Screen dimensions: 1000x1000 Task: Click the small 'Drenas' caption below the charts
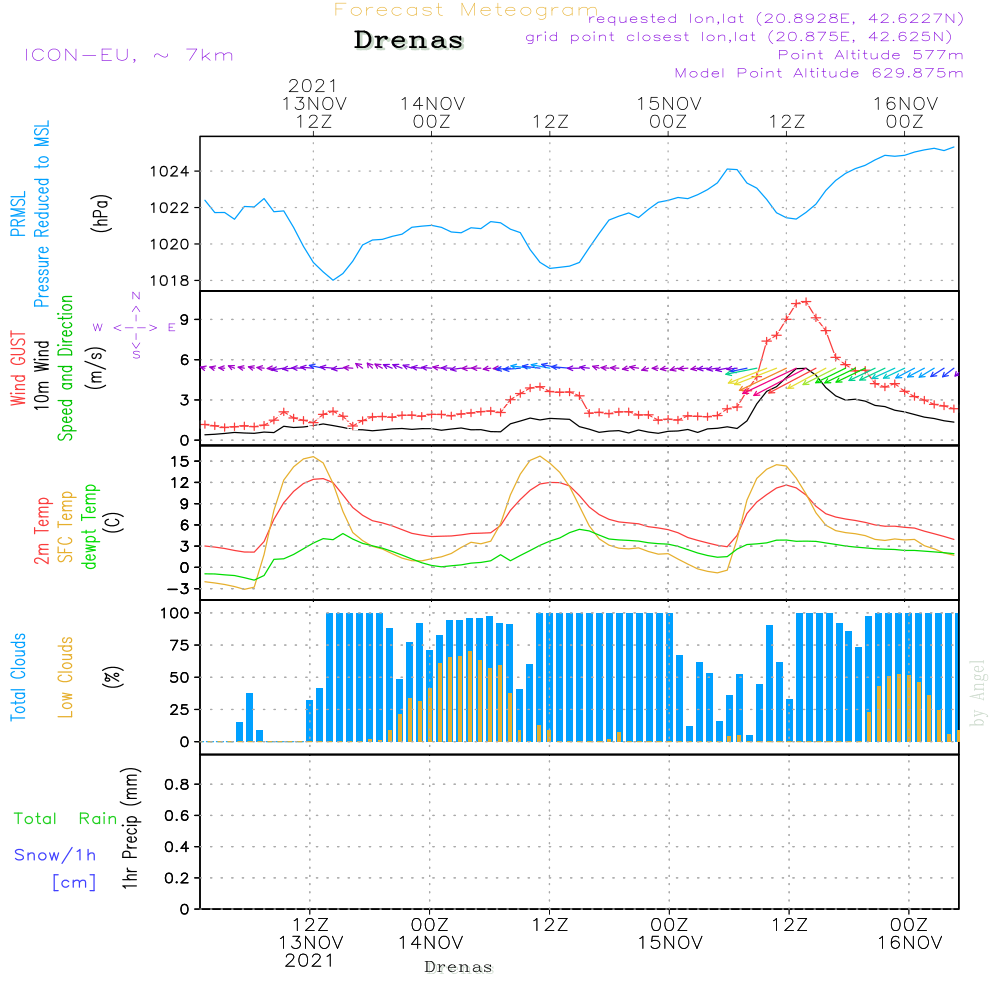pos(458,967)
